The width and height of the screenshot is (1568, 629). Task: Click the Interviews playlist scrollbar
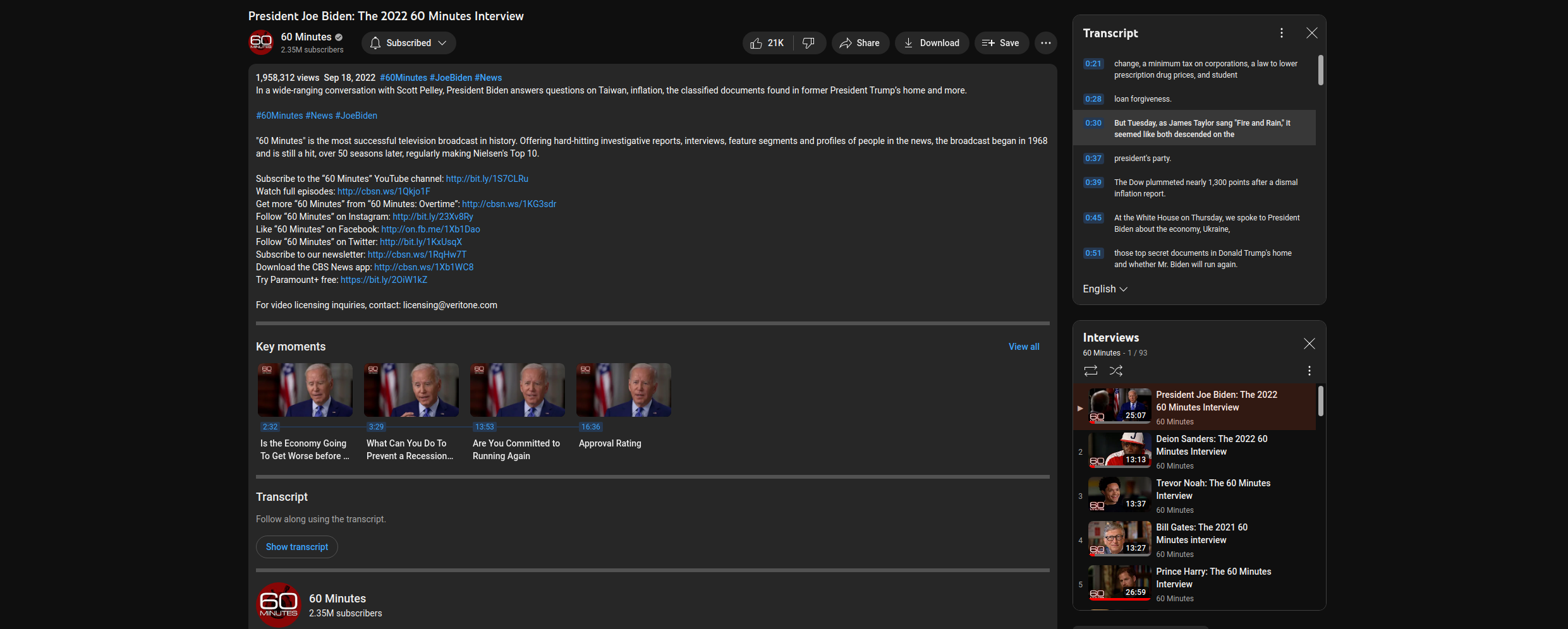[x=1321, y=401]
